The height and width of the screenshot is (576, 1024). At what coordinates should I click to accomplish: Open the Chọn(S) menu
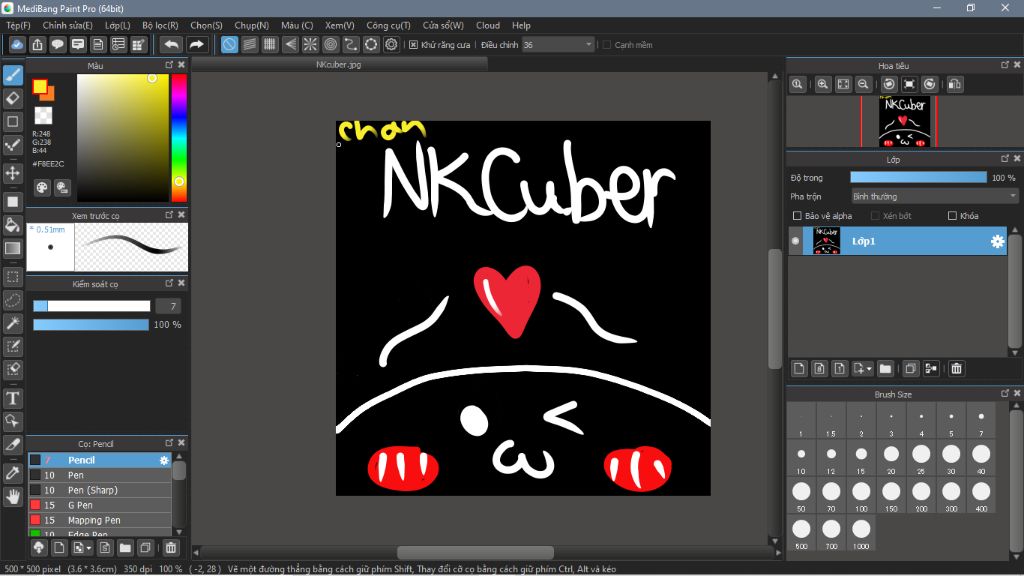206,25
